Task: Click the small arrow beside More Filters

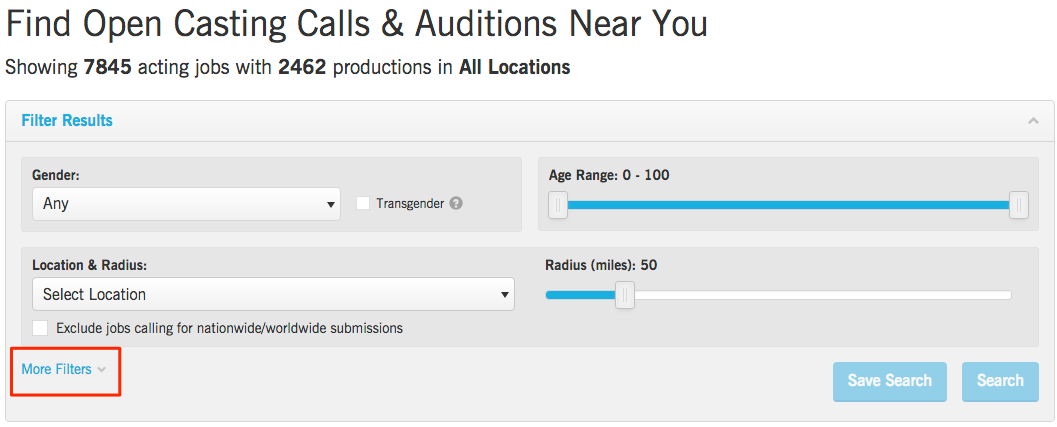Action: pos(102,370)
